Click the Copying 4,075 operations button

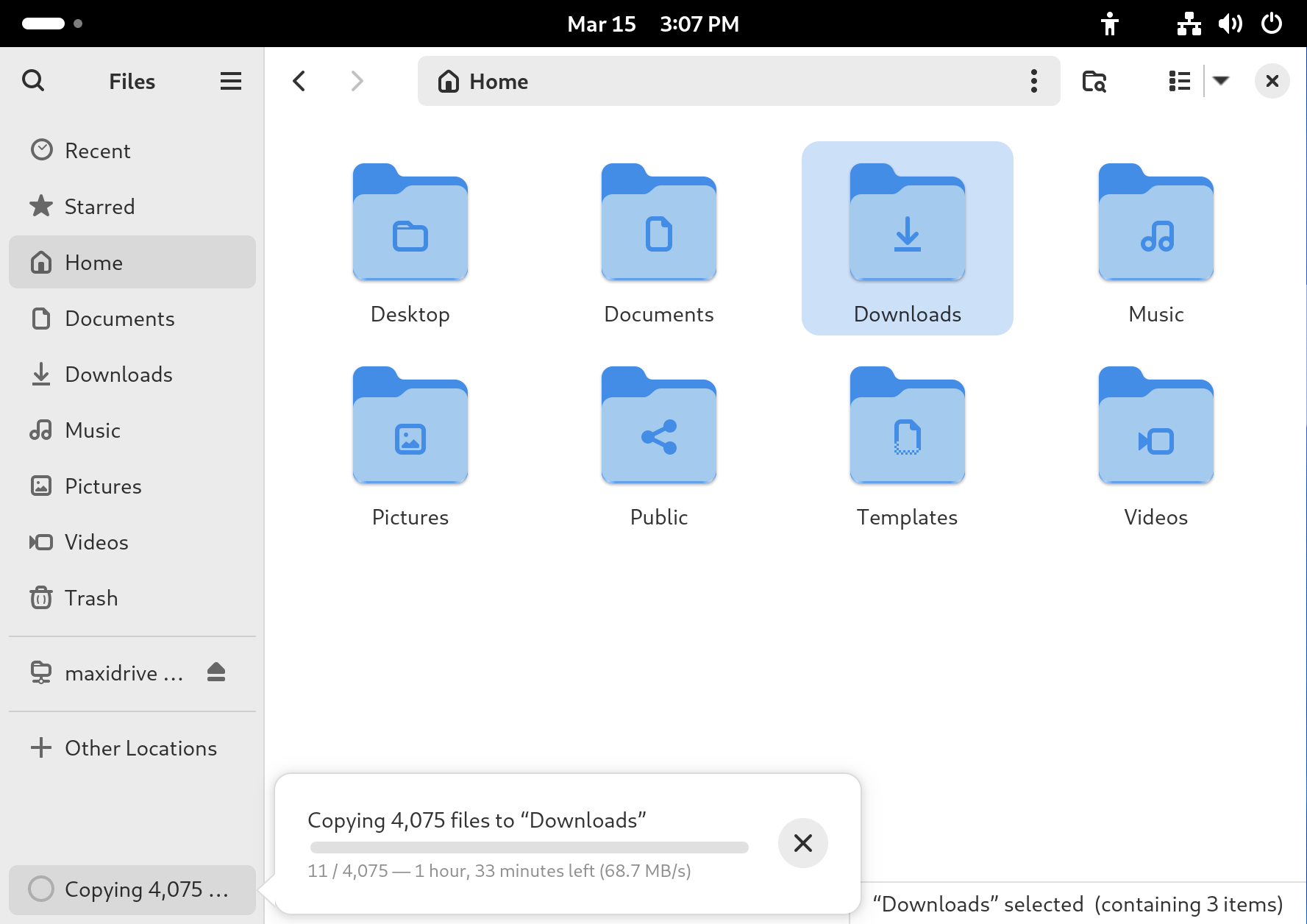tap(132, 889)
